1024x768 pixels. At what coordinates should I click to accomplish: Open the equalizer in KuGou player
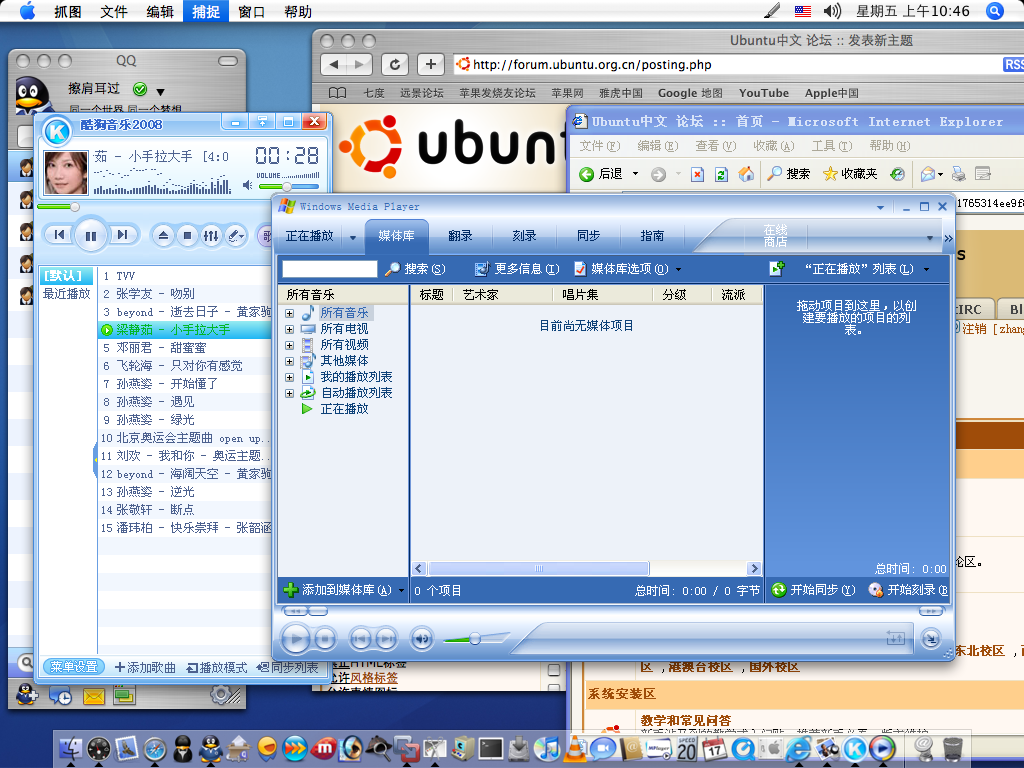(211, 236)
